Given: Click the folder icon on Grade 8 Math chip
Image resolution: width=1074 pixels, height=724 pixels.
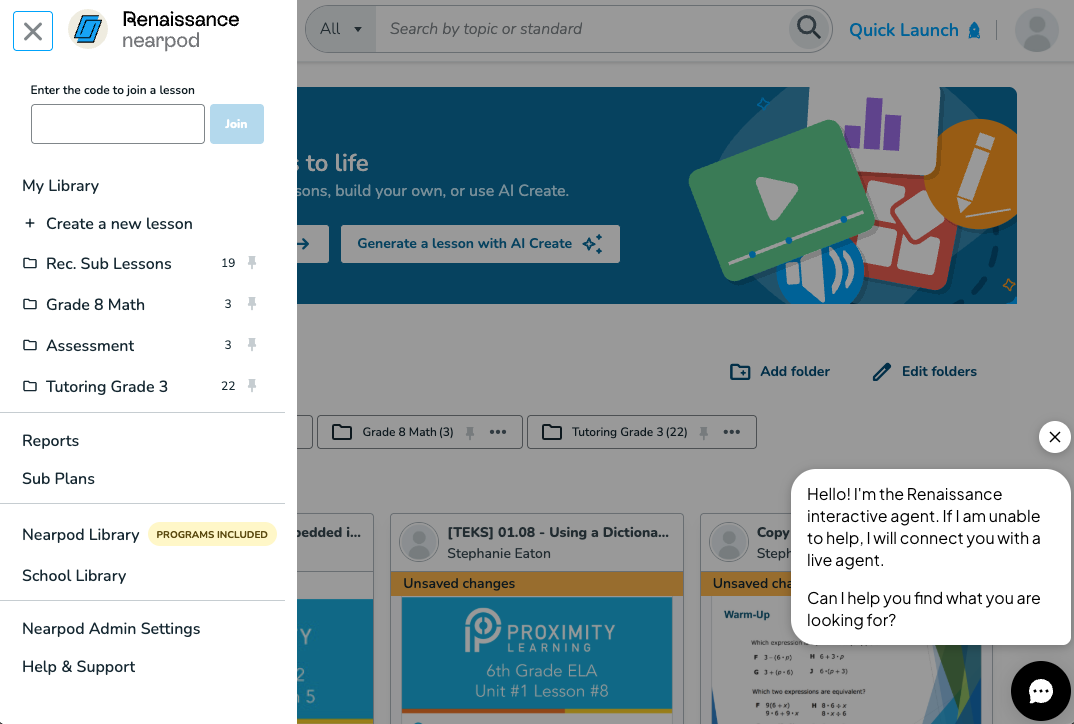Looking at the screenshot, I should tap(342, 432).
